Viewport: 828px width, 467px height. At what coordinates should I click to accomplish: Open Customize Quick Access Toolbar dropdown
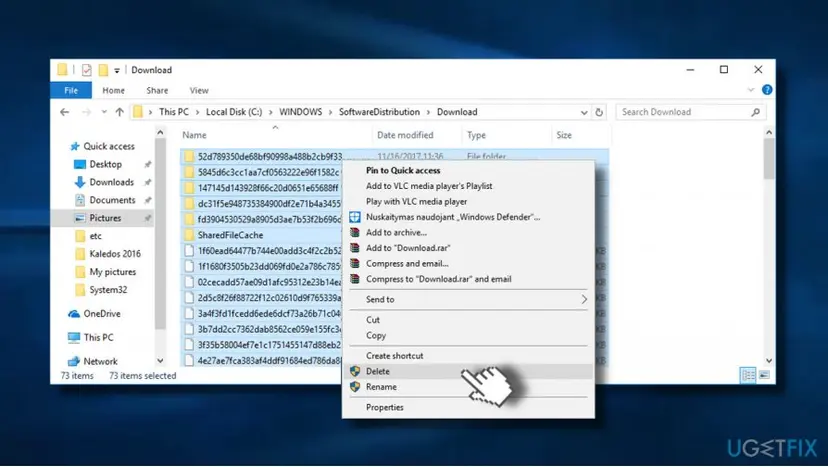click(117, 70)
